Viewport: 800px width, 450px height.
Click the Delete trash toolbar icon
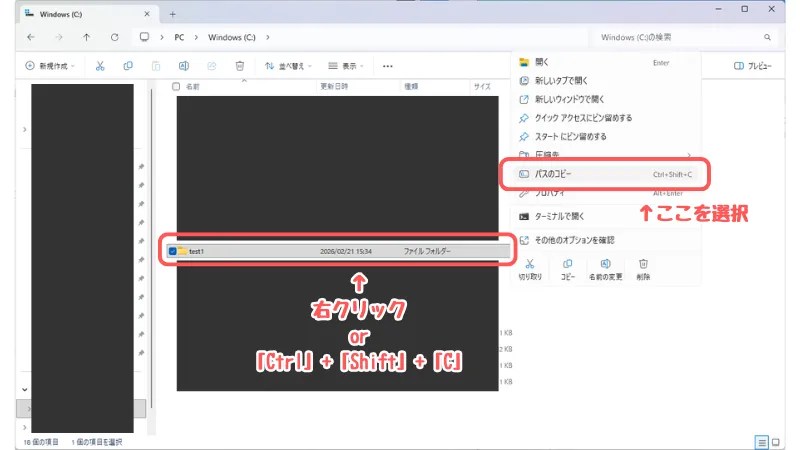click(x=239, y=66)
